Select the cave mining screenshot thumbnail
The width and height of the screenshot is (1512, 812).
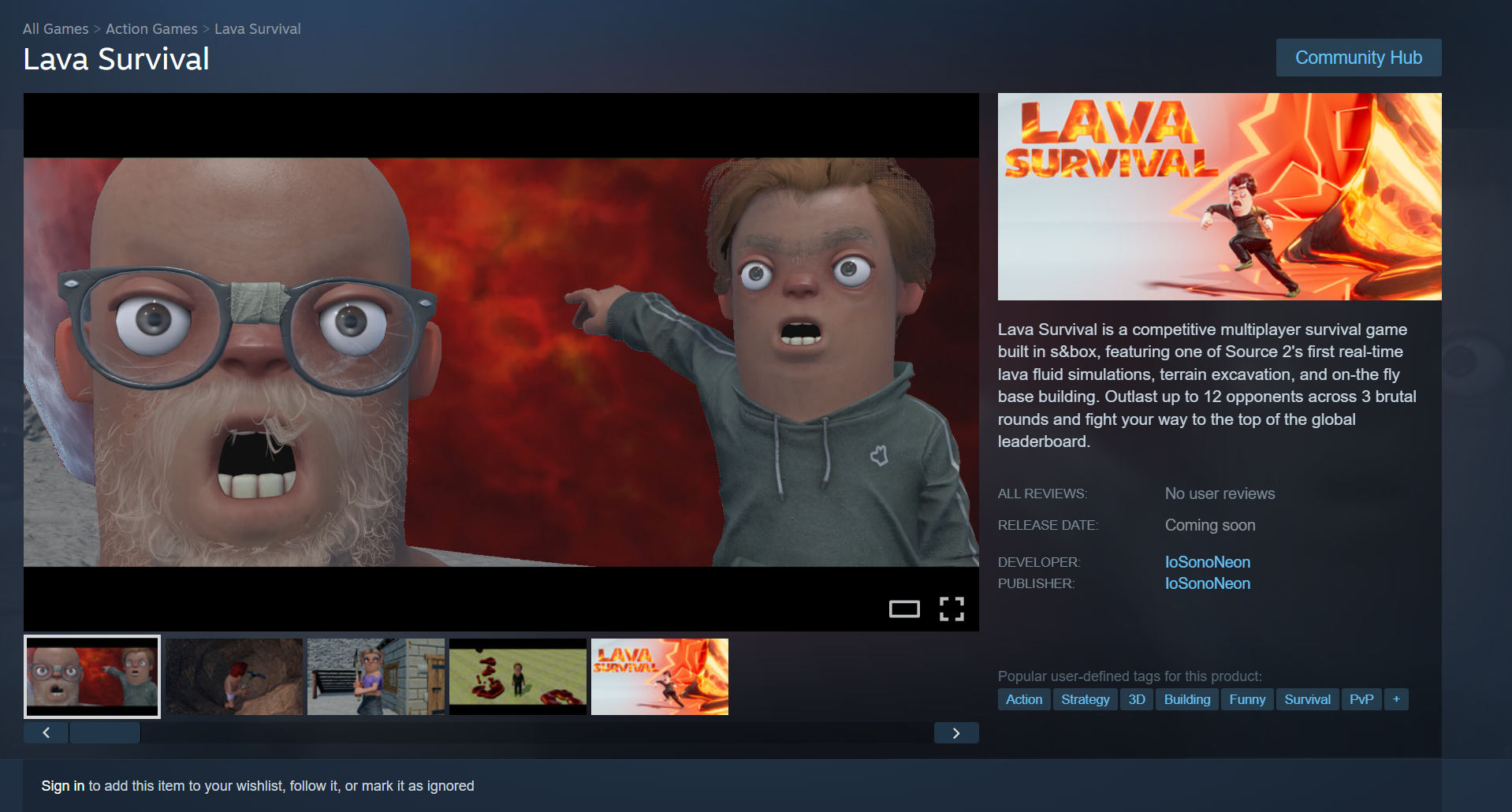(234, 677)
